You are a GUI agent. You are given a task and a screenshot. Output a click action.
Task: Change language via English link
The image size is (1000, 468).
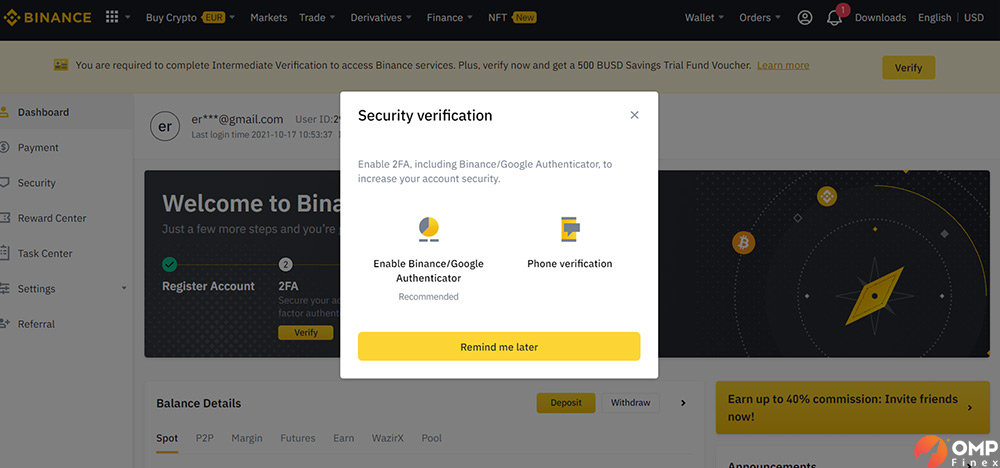click(x=934, y=18)
